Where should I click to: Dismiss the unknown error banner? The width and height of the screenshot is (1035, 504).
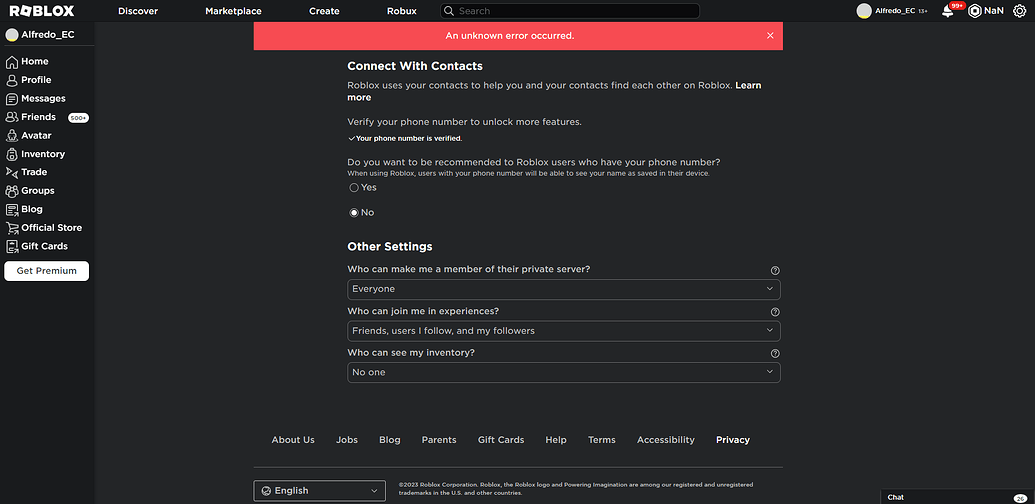coord(770,36)
